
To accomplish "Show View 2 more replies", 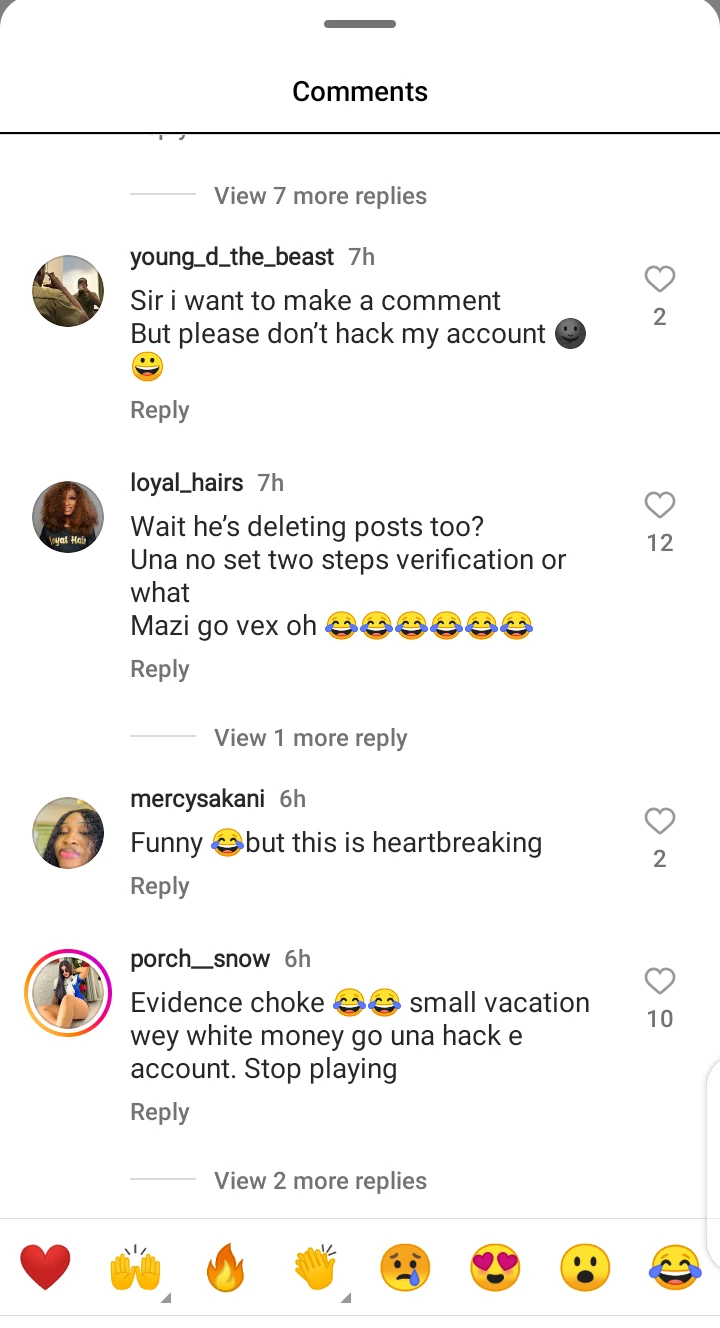I will click(320, 1181).
